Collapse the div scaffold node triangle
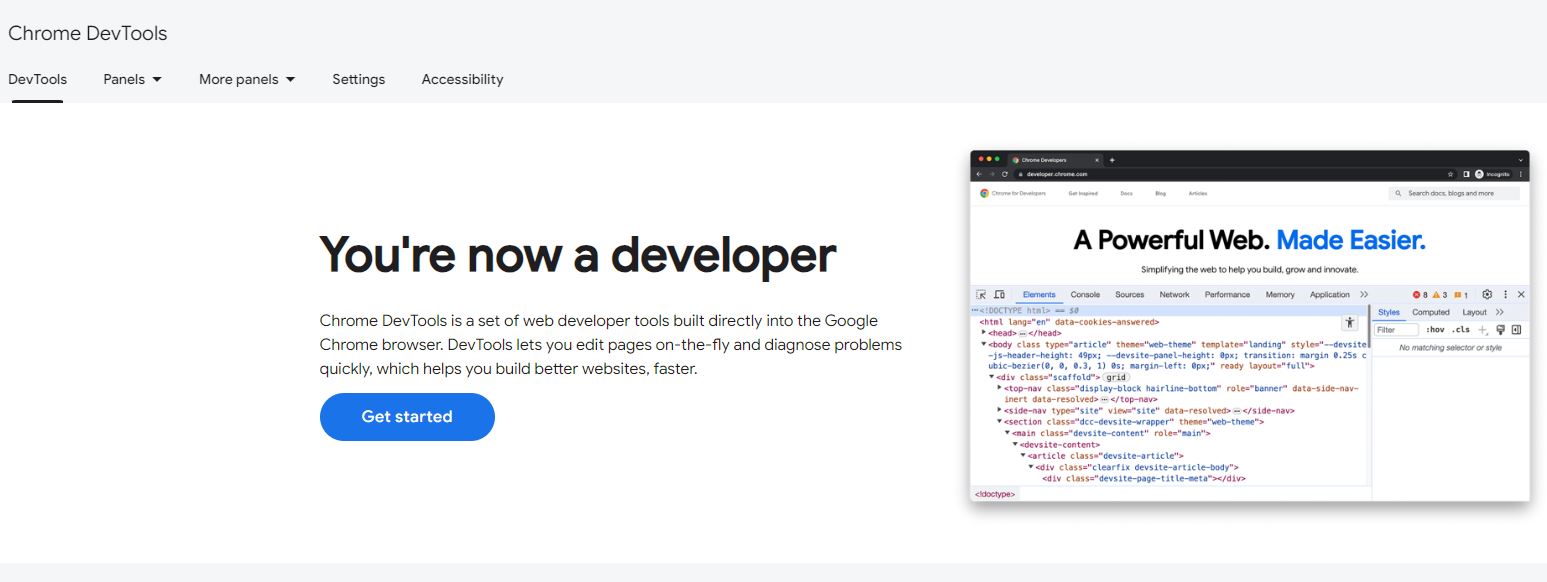 (x=992, y=377)
